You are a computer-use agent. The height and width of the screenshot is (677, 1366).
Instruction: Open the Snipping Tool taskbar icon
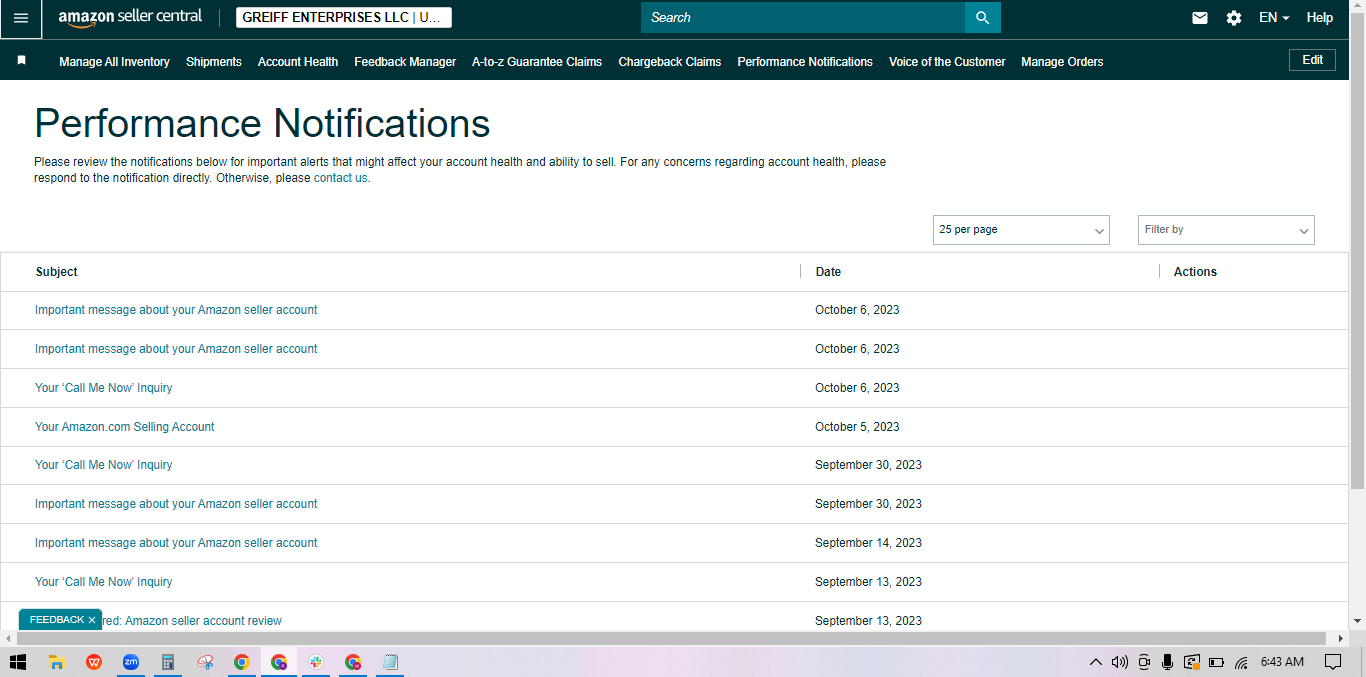[205, 662]
